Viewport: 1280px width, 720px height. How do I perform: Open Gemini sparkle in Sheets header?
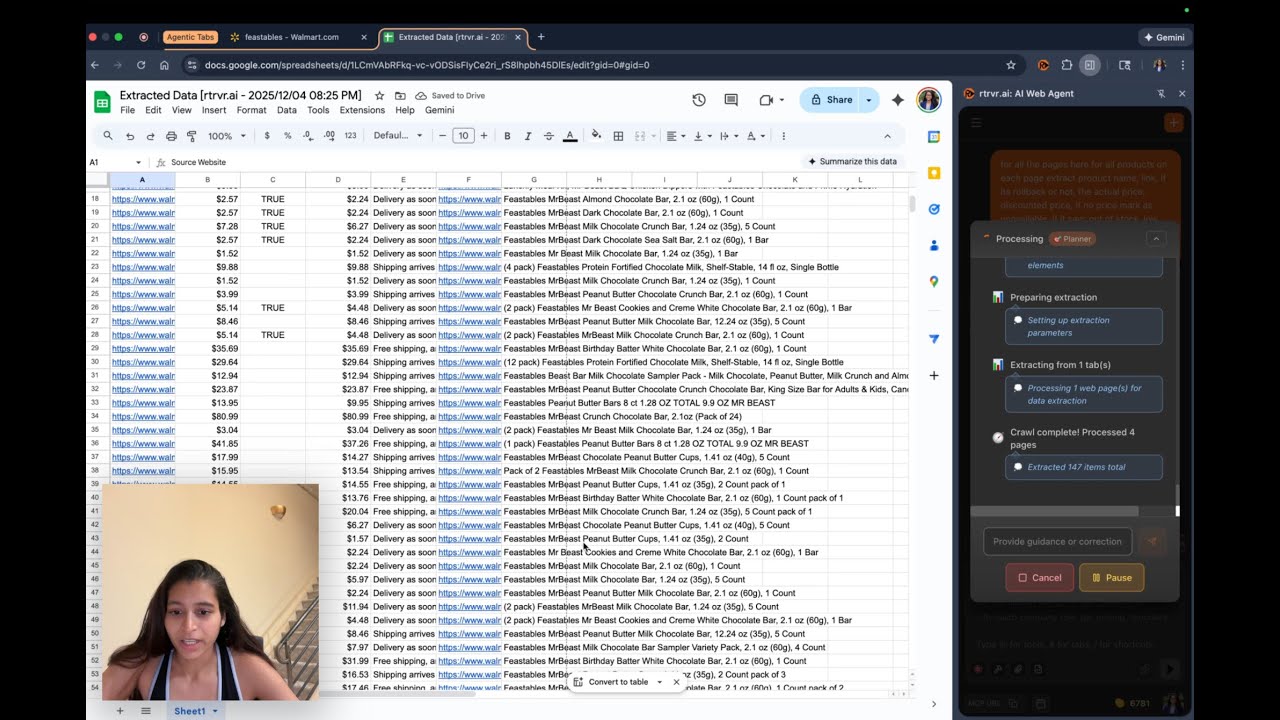point(898,100)
